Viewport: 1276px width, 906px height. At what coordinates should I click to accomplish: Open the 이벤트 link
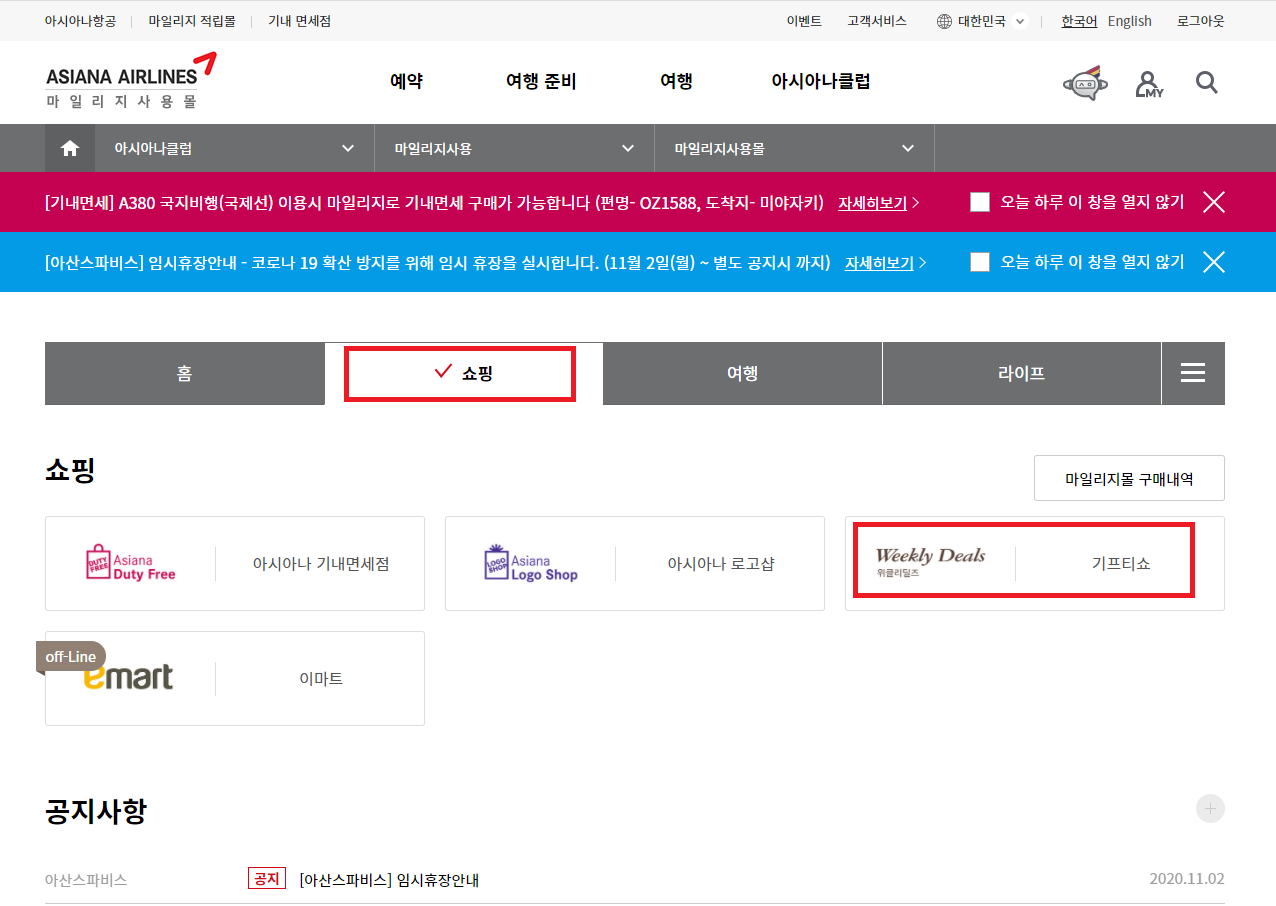point(804,21)
